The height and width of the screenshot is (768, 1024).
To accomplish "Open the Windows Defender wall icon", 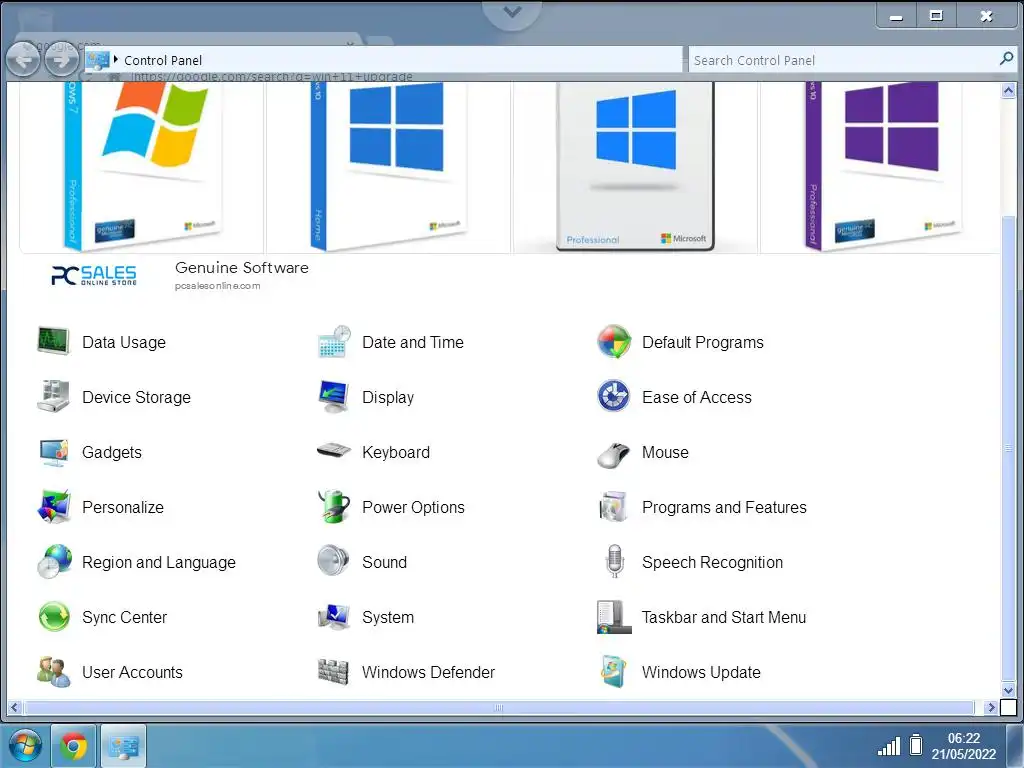I will pos(334,672).
